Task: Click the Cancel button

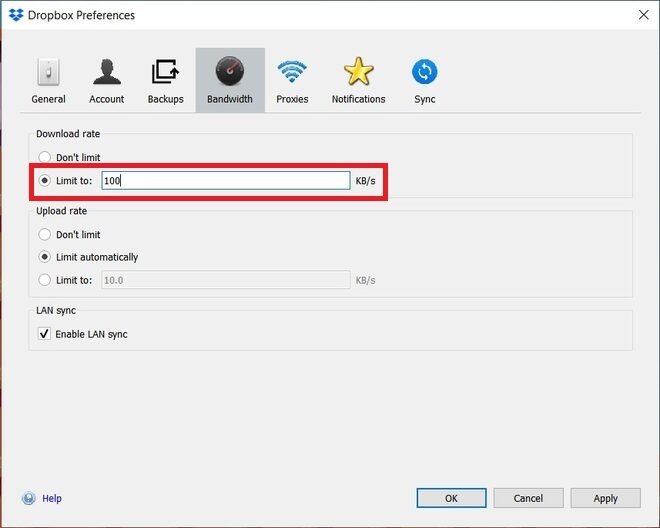Action: [x=528, y=499]
